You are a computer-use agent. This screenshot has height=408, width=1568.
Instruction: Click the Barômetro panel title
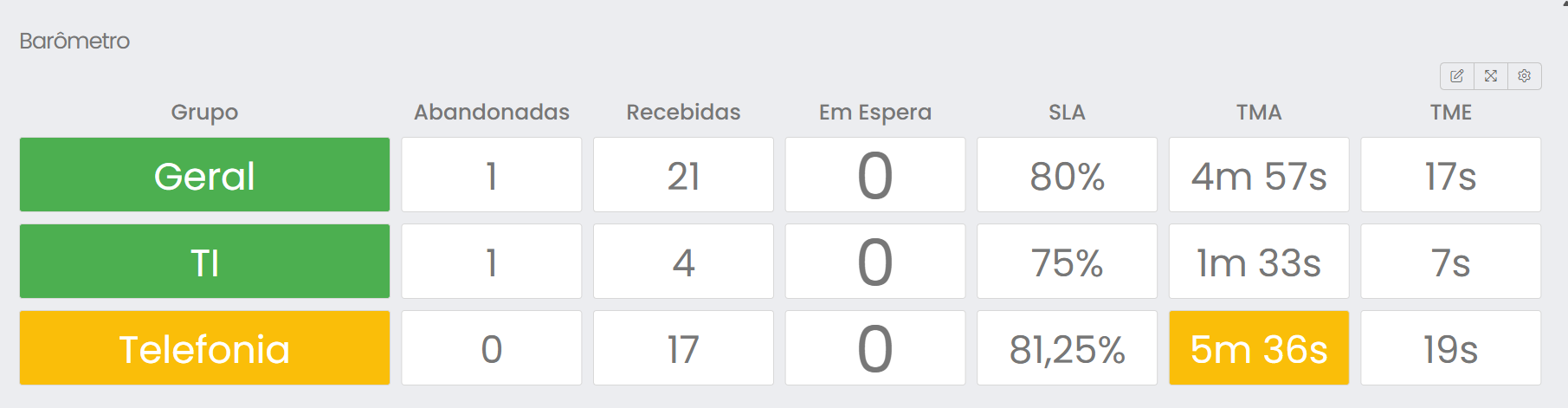(x=74, y=41)
